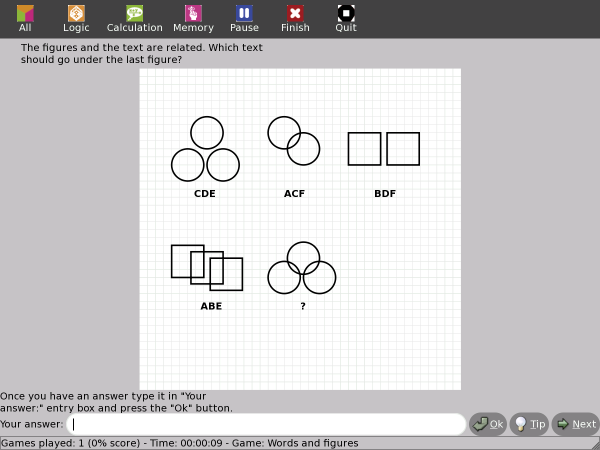
Task: Click the two separate squares above BDF
Action: tap(384, 149)
